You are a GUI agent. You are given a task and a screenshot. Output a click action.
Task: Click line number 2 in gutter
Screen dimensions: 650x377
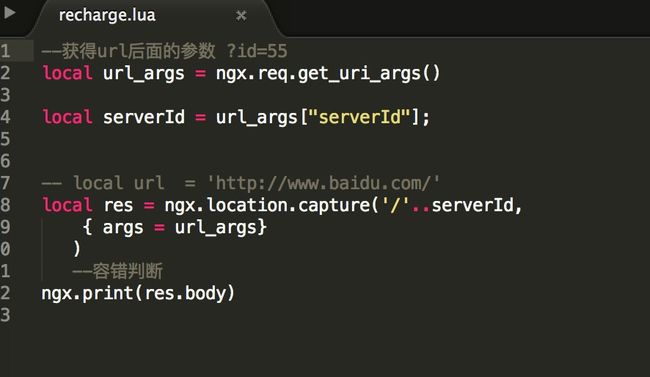point(5,73)
